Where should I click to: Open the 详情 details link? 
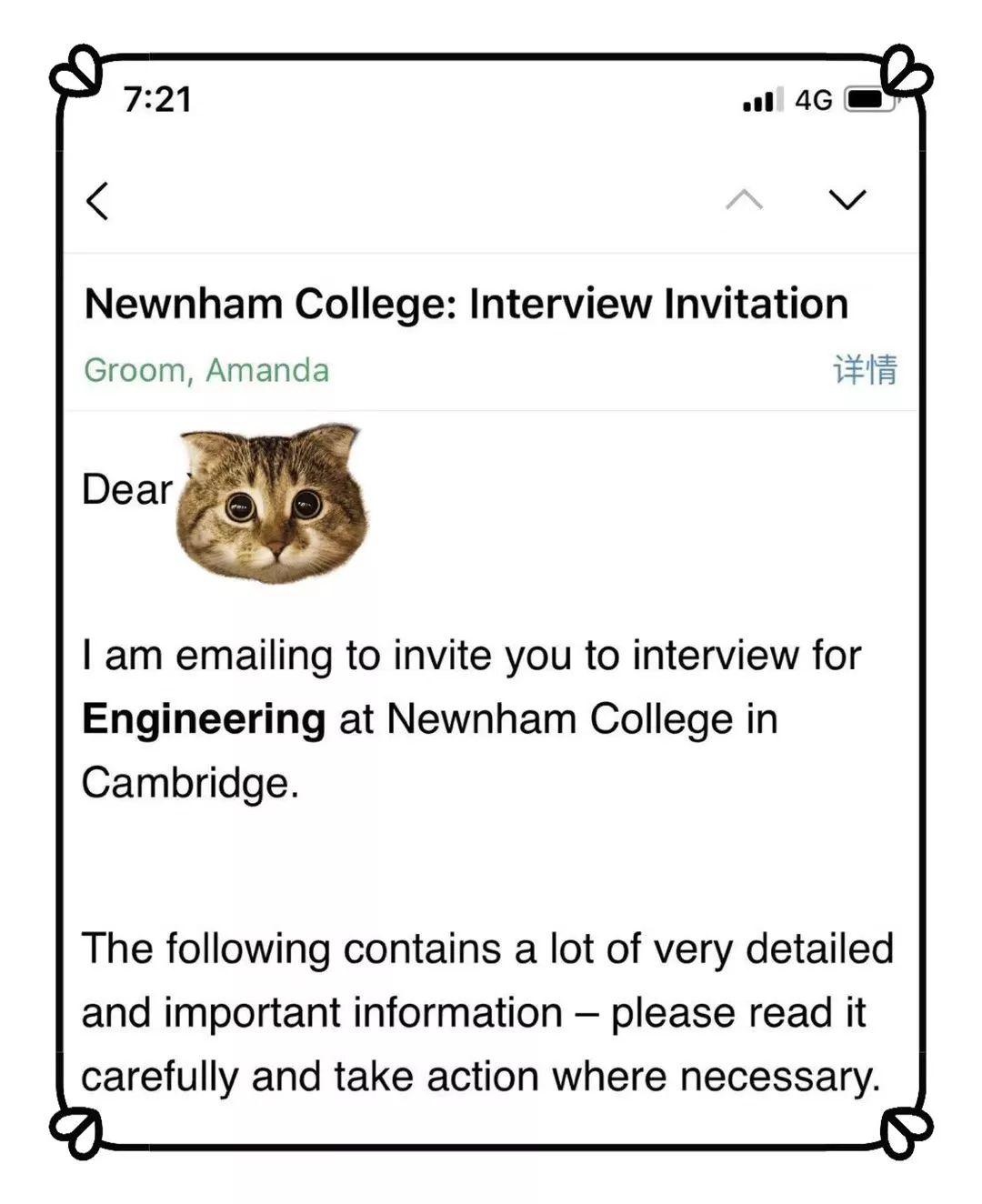point(865,370)
